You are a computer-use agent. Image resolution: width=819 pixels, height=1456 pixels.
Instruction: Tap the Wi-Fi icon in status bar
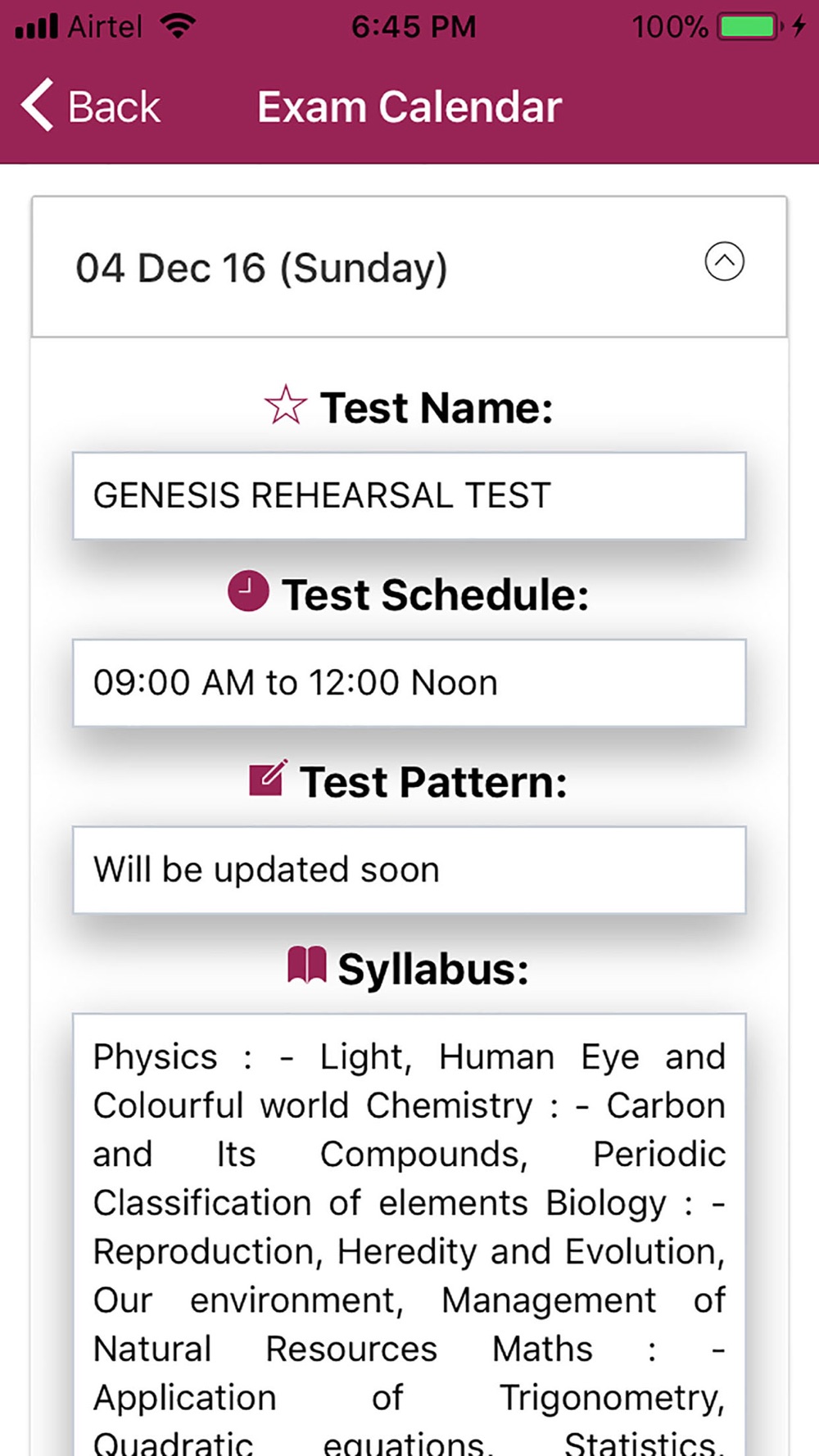tap(178, 26)
